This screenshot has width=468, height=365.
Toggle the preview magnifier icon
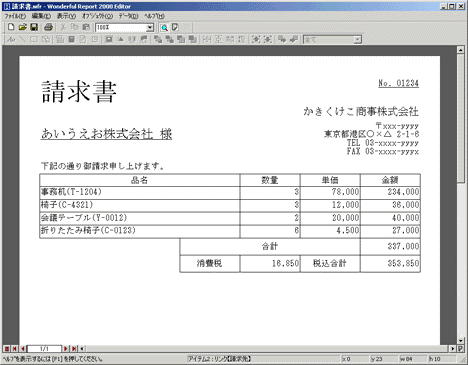(164, 28)
